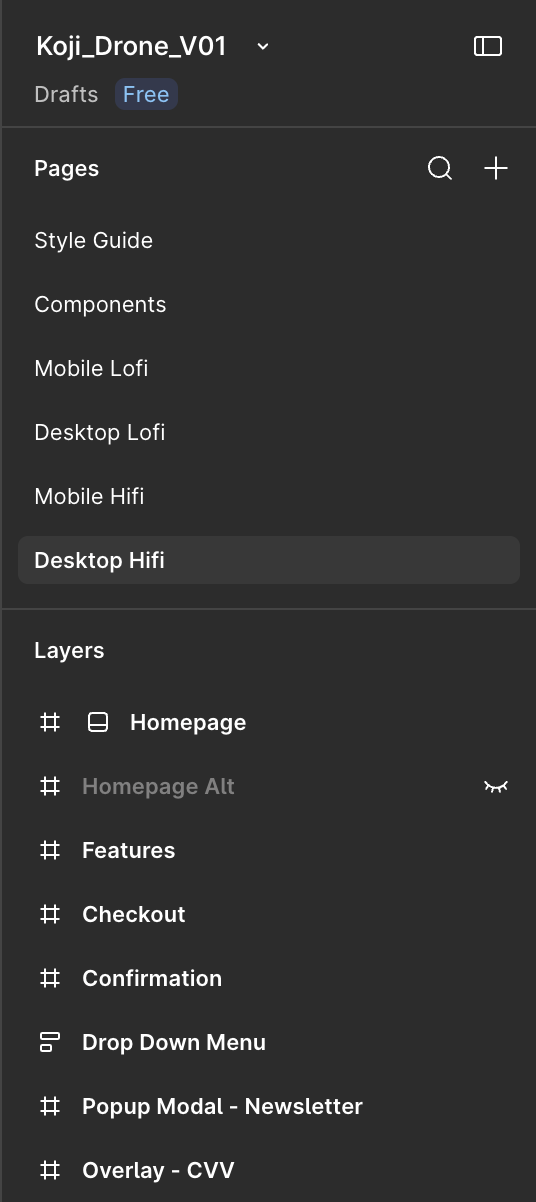Image resolution: width=536 pixels, height=1202 pixels.
Task: Select the Homepage Alt layer name
Action: (x=158, y=786)
